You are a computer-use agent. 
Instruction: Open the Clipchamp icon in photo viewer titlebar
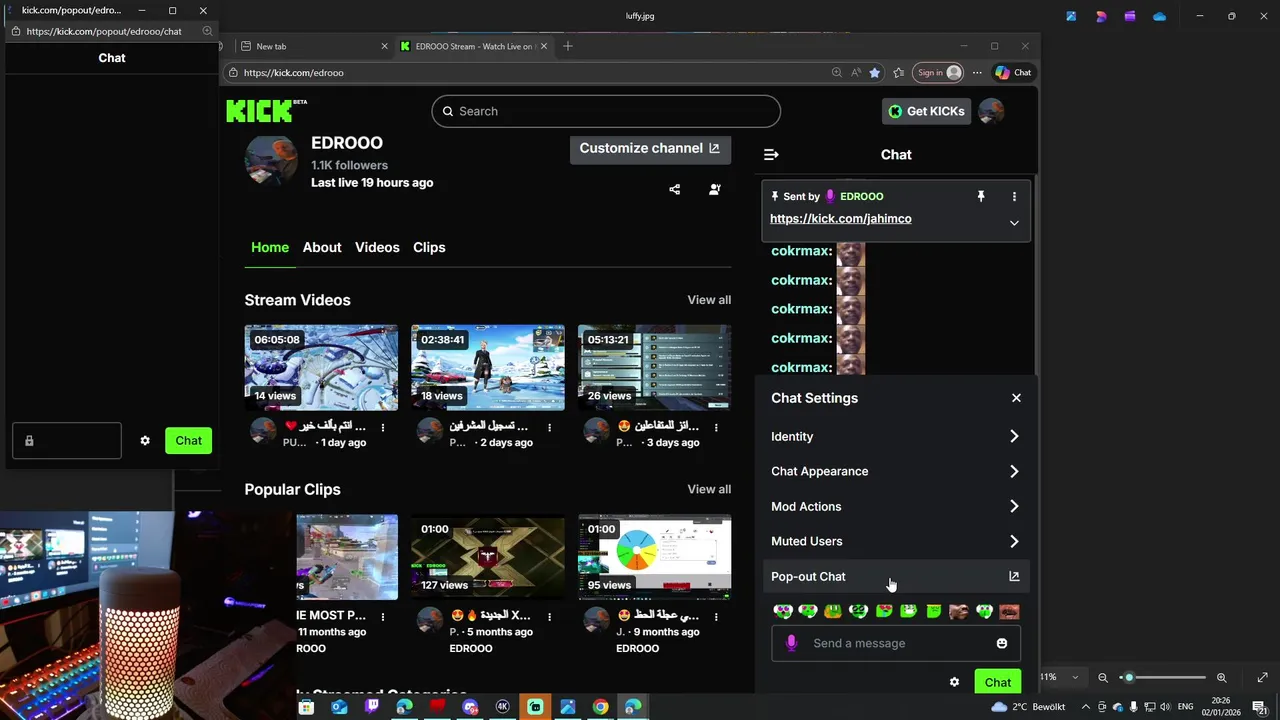click(1130, 16)
